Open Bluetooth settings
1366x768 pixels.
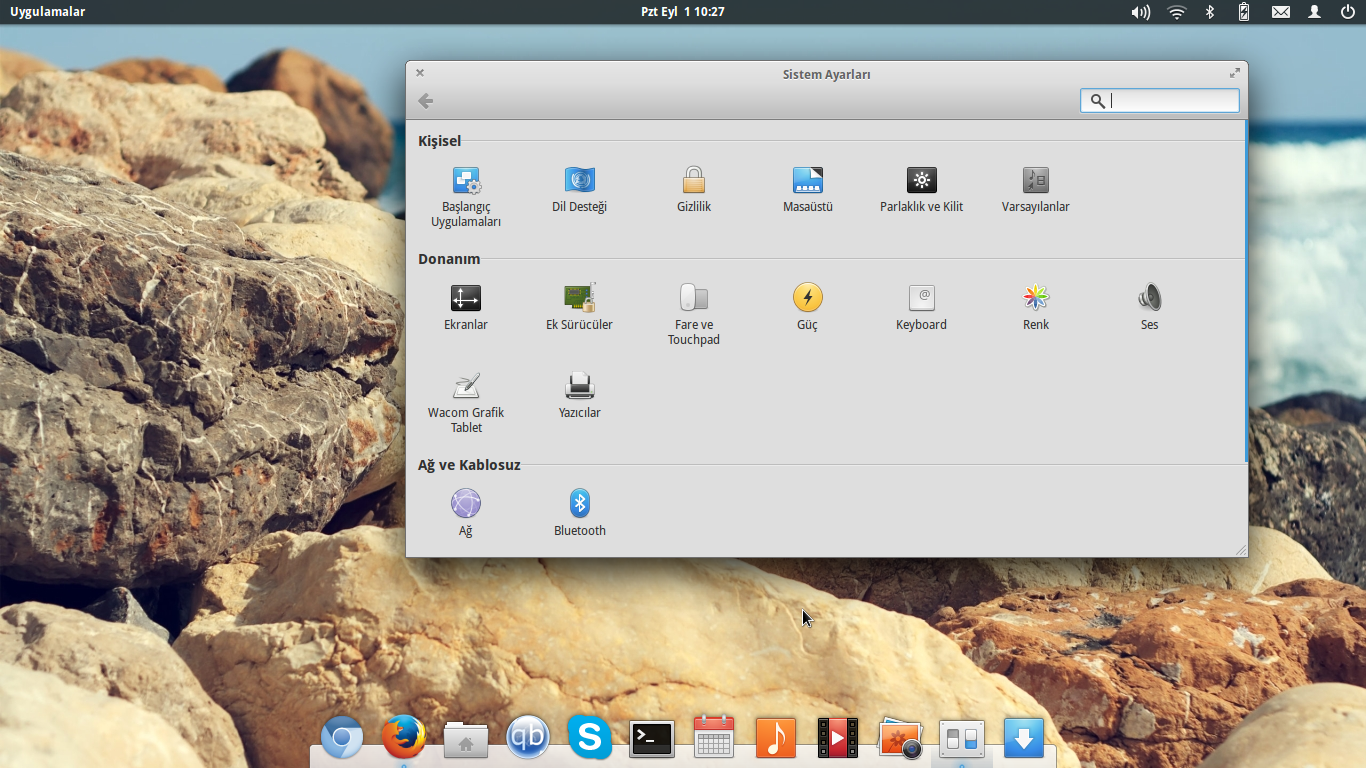(580, 514)
